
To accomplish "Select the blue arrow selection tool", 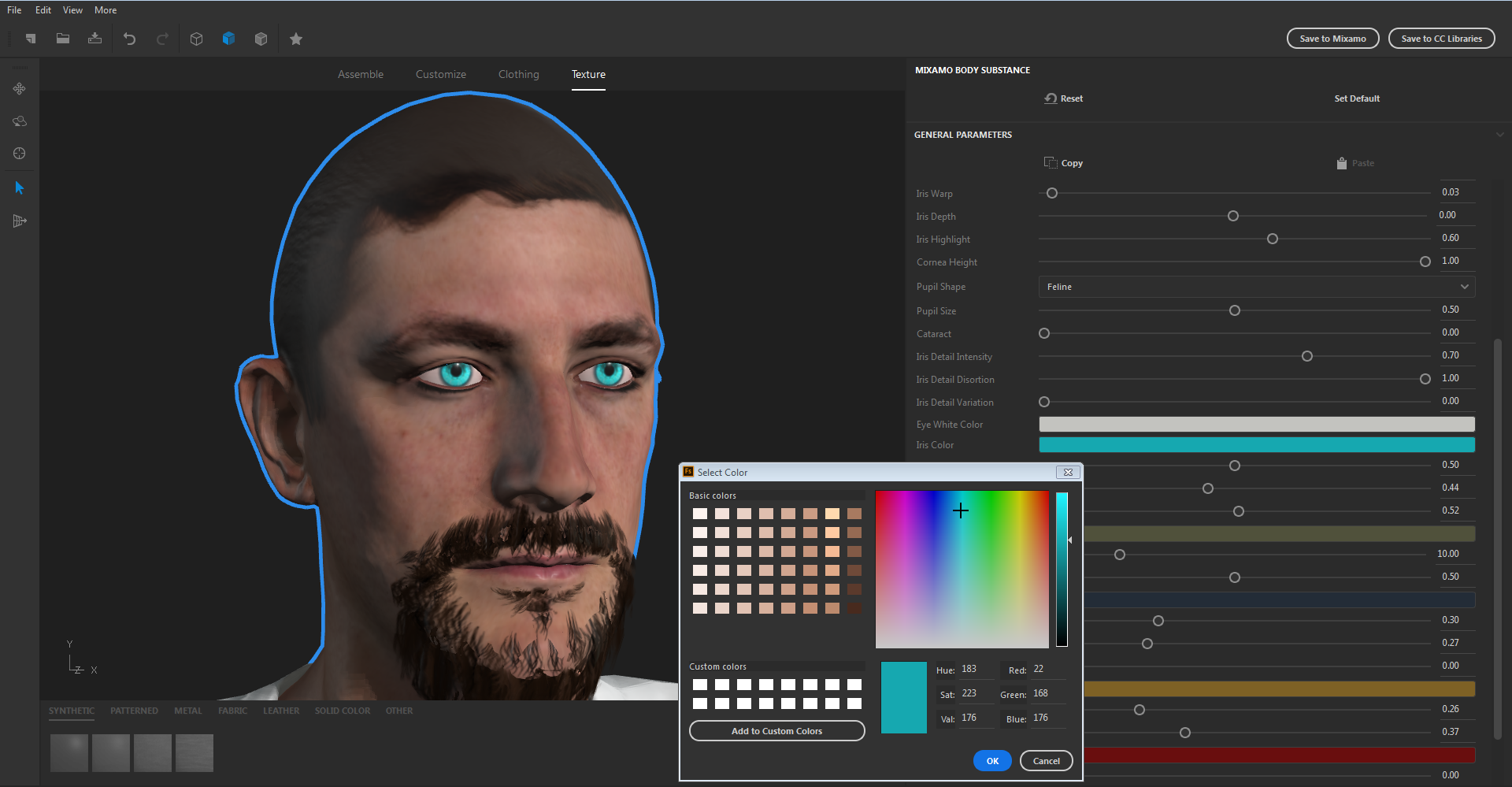I will pyautogui.click(x=19, y=187).
